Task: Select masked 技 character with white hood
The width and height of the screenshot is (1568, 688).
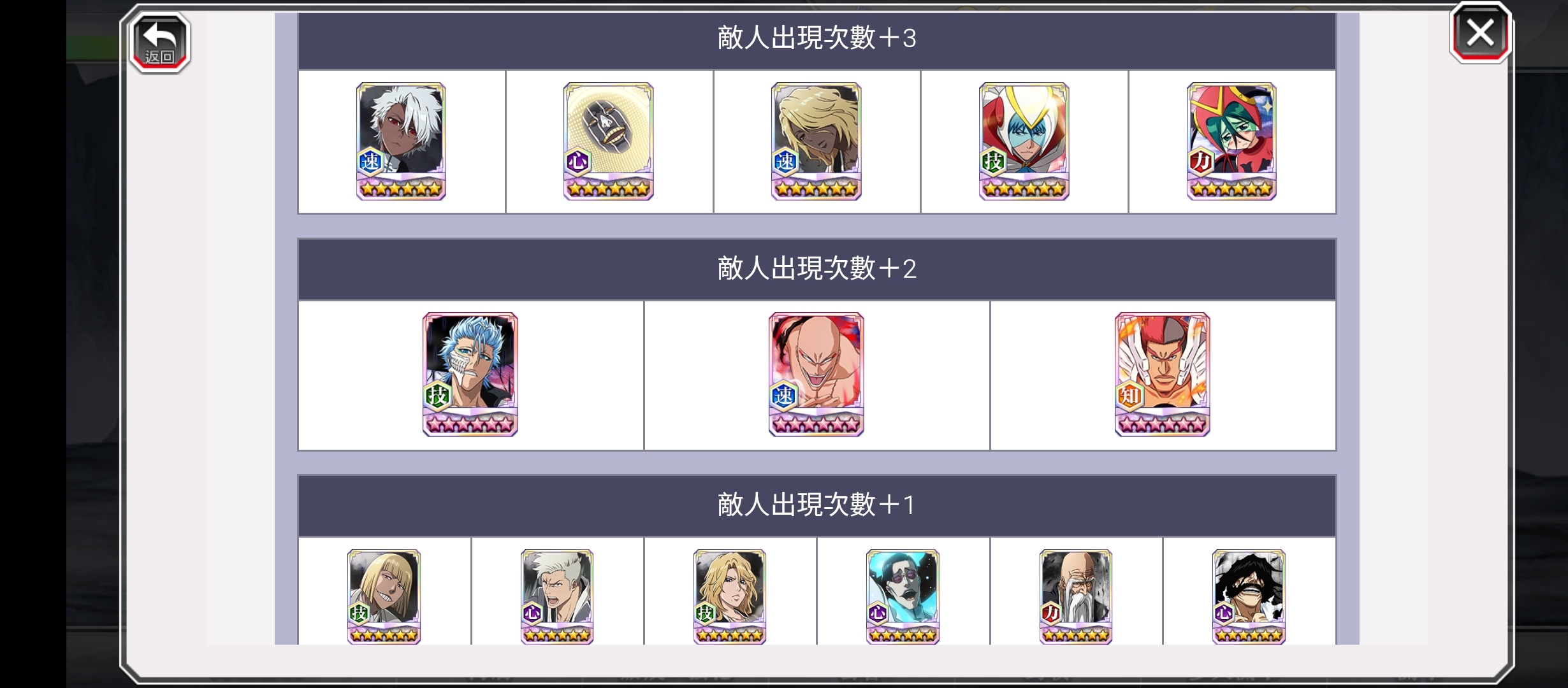Action: [1024, 141]
